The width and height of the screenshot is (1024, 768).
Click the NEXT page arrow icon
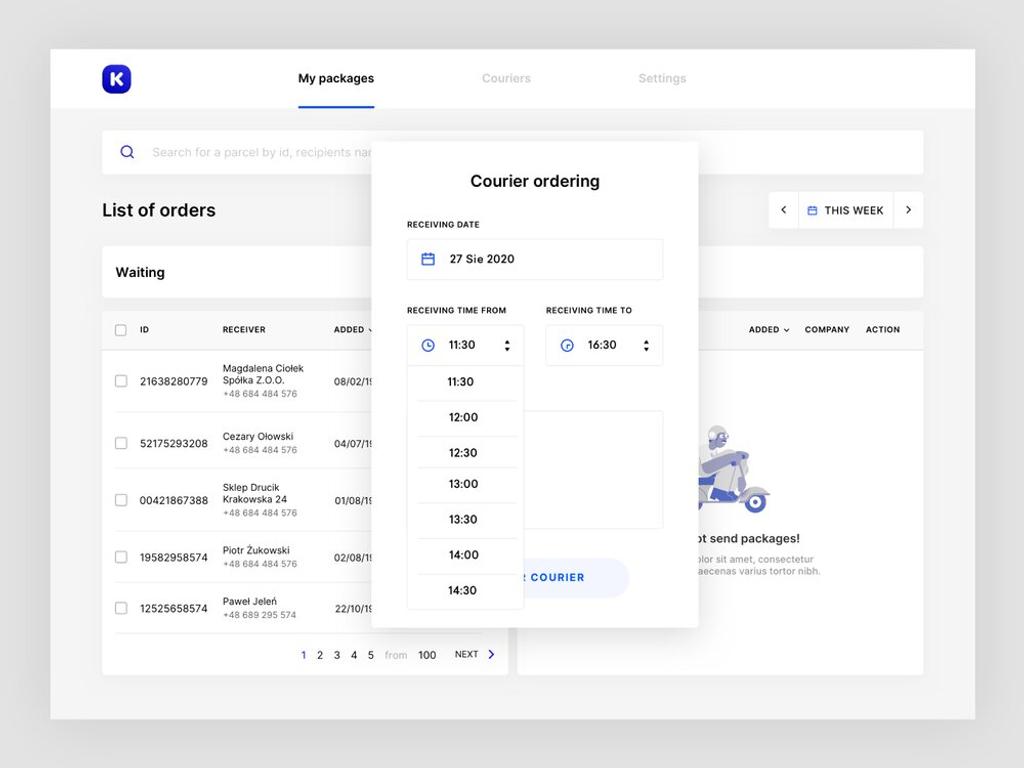[x=491, y=654]
